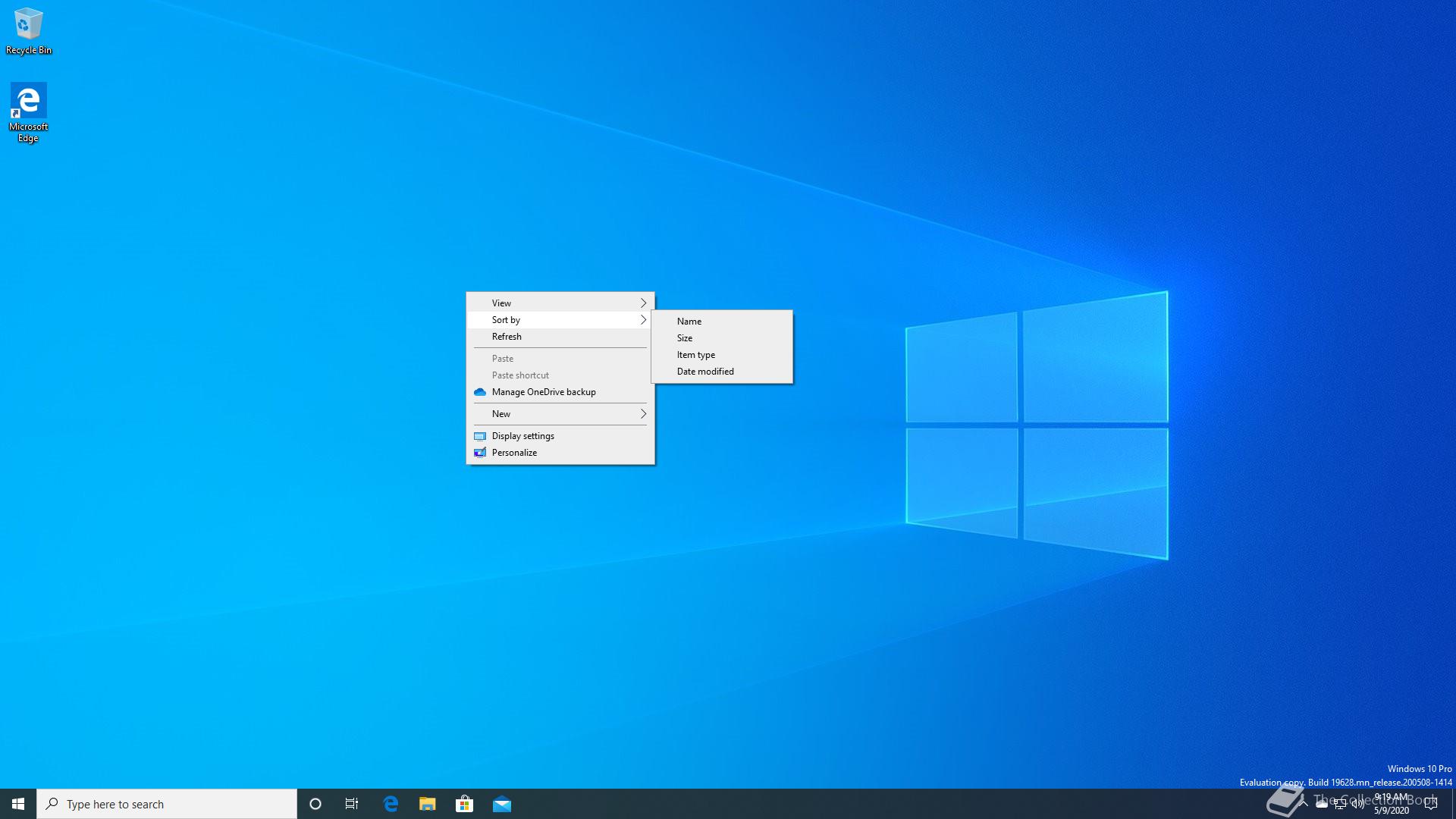This screenshot has height=819, width=1456.
Task: Open Microsoft Store from the taskbar
Action: pos(464,804)
